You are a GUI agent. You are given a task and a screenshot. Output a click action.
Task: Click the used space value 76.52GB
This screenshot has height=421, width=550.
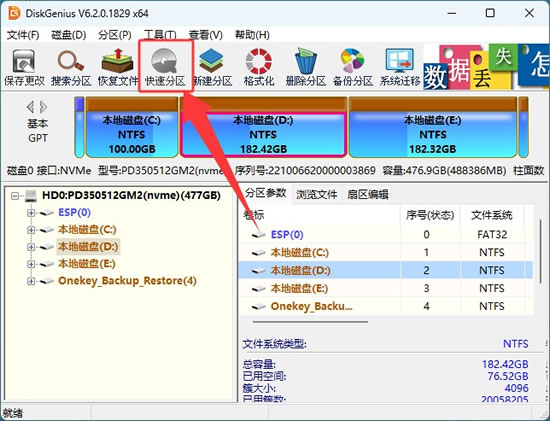[508, 376]
